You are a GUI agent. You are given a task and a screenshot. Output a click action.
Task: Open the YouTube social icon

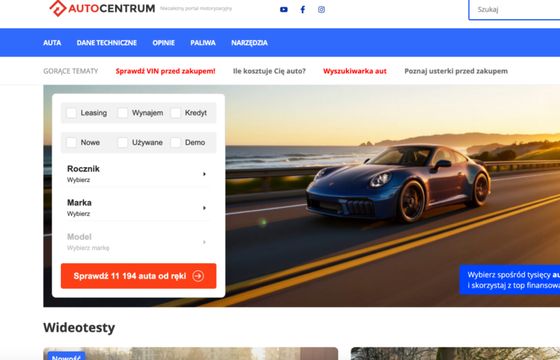(284, 10)
